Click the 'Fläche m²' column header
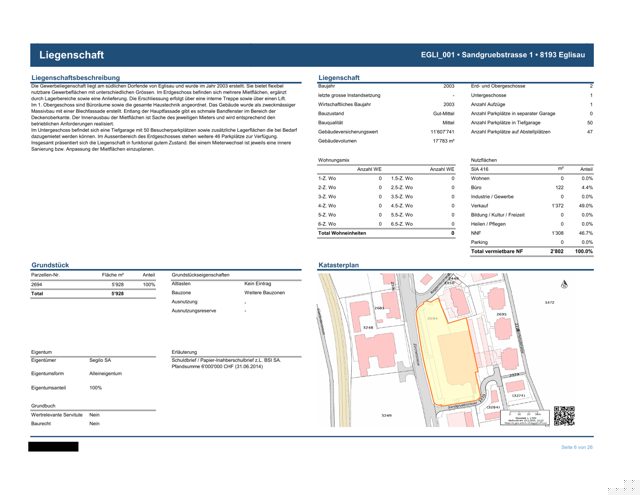The height and width of the screenshot is (495, 640). pyautogui.click(x=113, y=275)
